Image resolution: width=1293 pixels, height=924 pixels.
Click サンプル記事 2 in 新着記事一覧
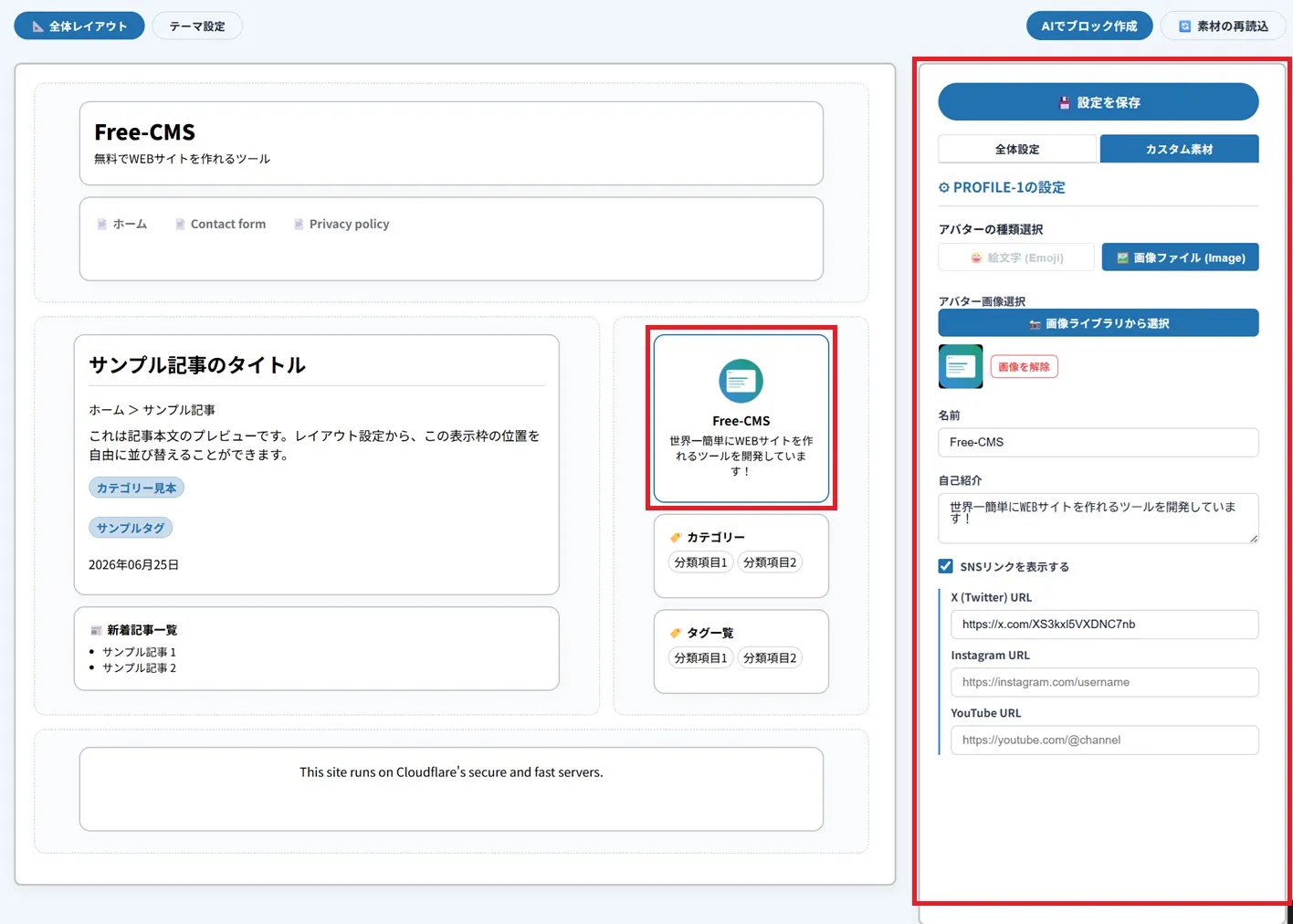coord(139,668)
